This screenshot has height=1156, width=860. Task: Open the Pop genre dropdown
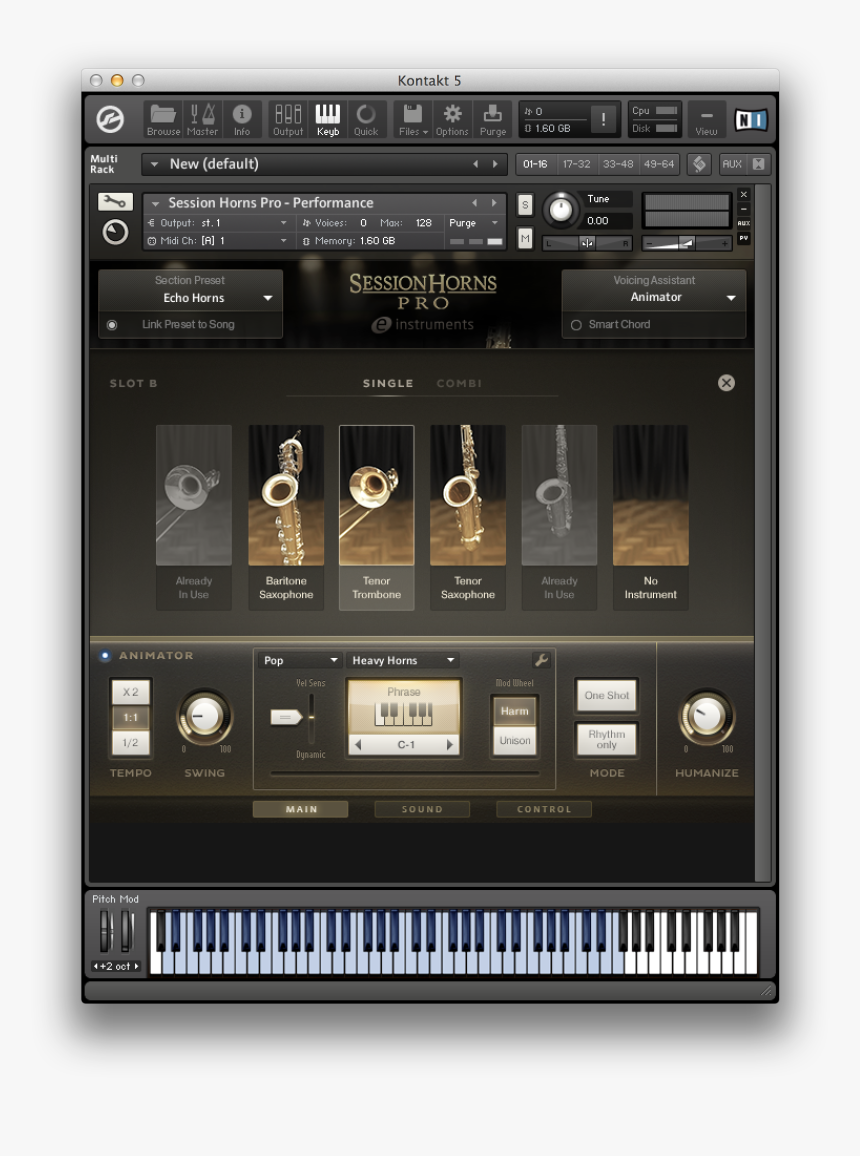point(299,660)
